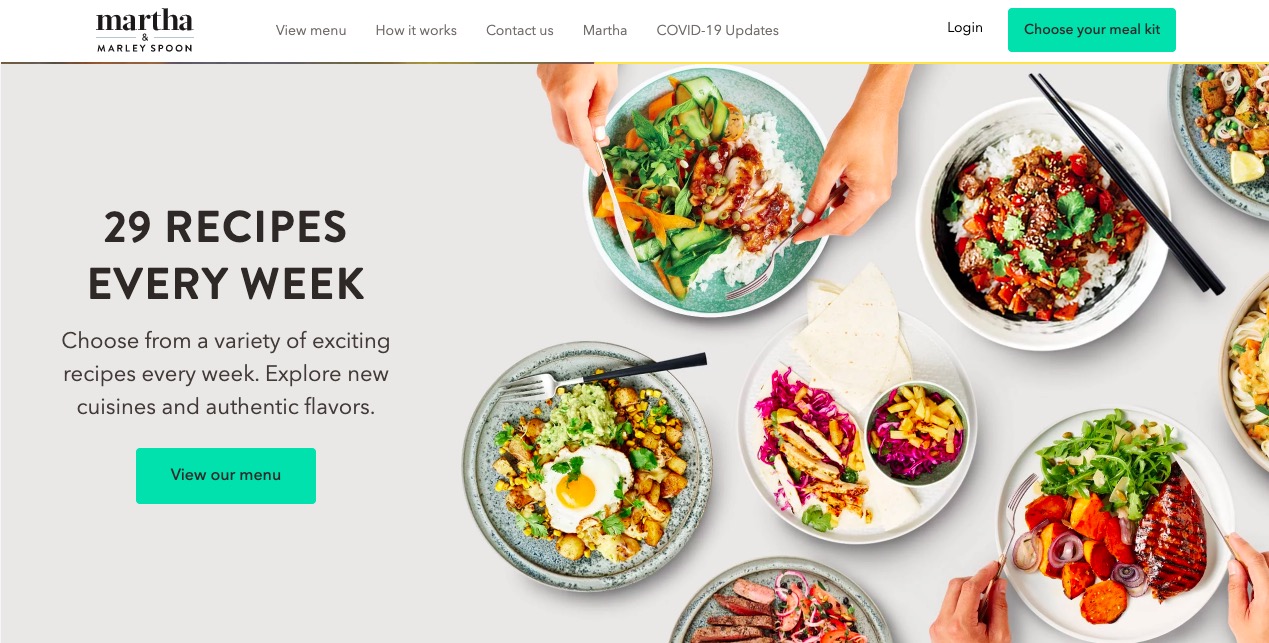Click the Martha & Marley Spoon logo

[x=144, y=31]
